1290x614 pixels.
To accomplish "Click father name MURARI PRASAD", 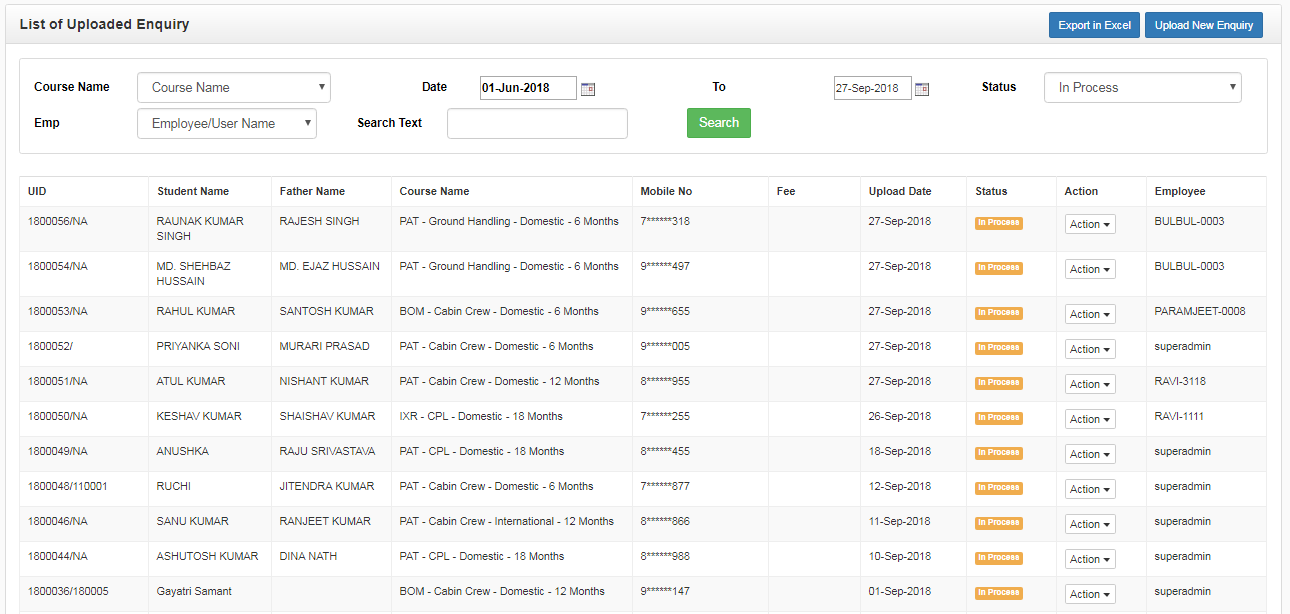I will pos(325,346).
